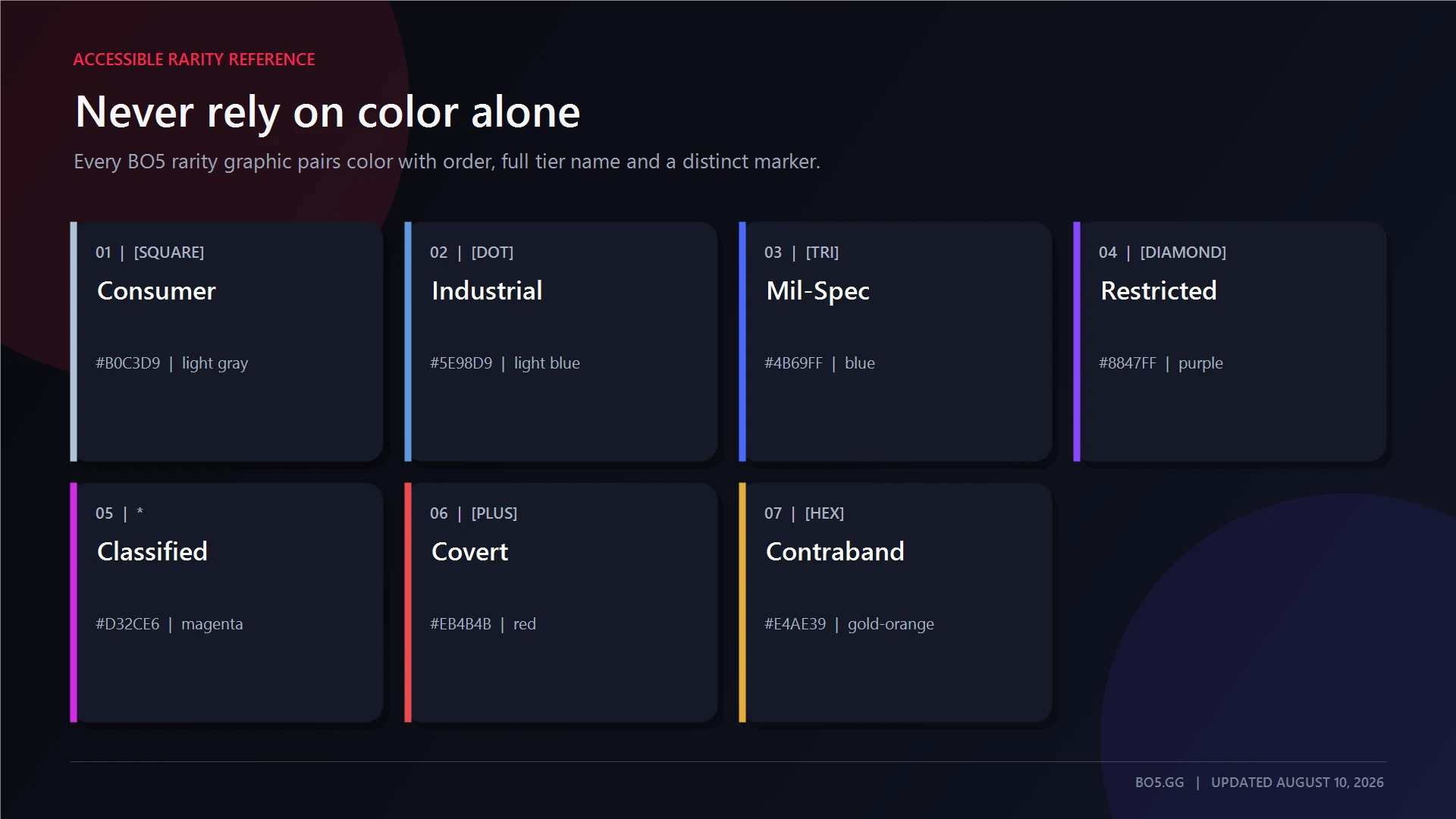The width and height of the screenshot is (1456, 819).
Task: Click the '03 | [TRI]' marker label
Action: tap(802, 253)
